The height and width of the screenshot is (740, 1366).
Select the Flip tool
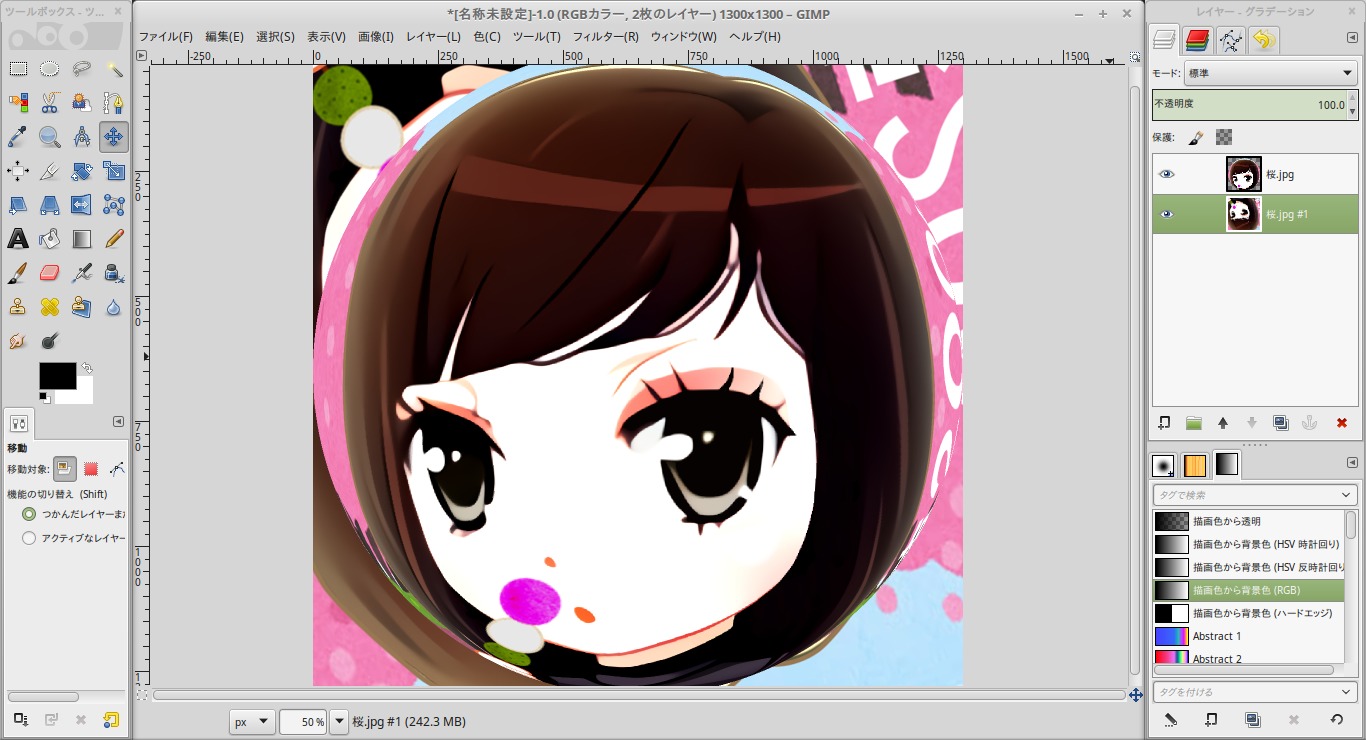tap(82, 205)
